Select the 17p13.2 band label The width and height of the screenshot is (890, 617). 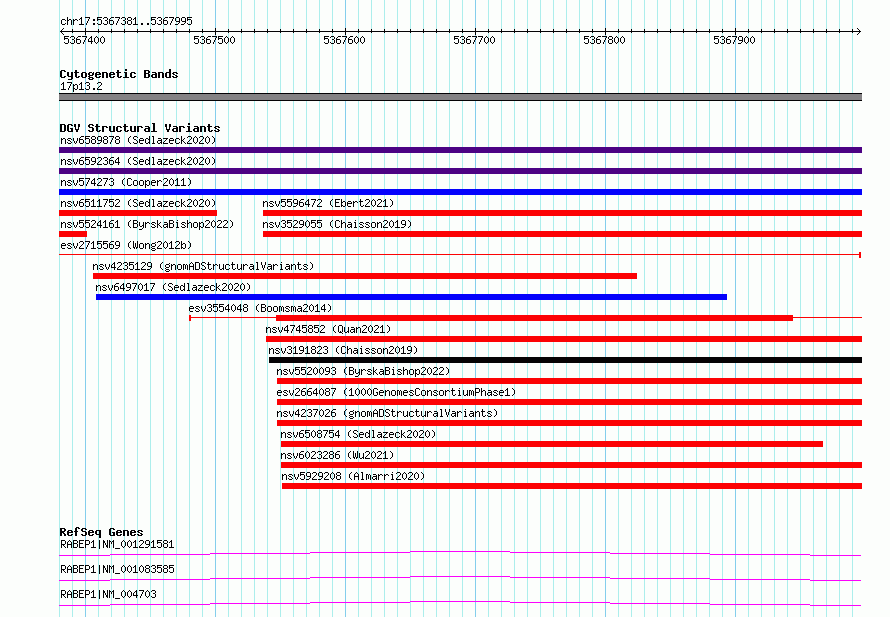[81, 86]
